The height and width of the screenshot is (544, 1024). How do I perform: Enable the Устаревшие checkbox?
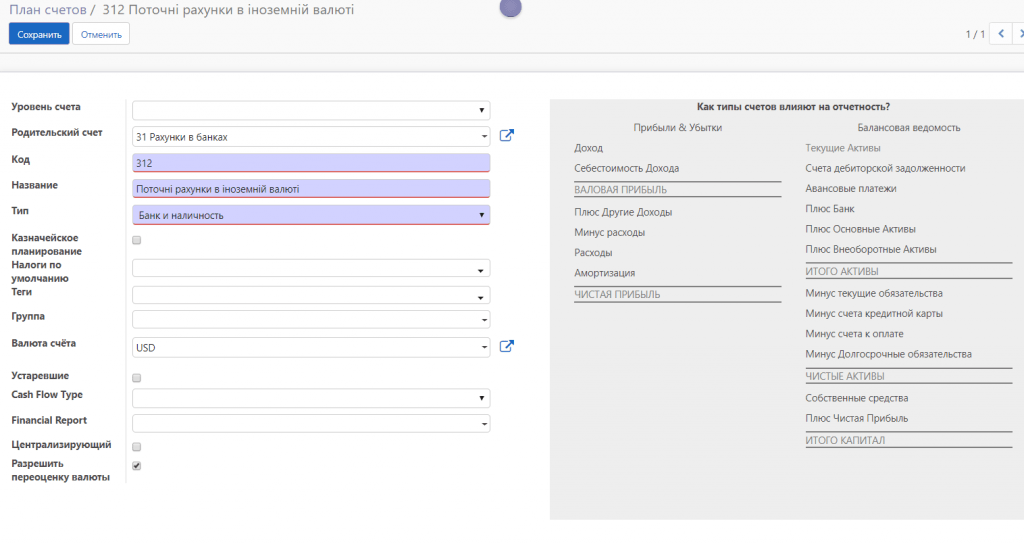(x=136, y=378)
